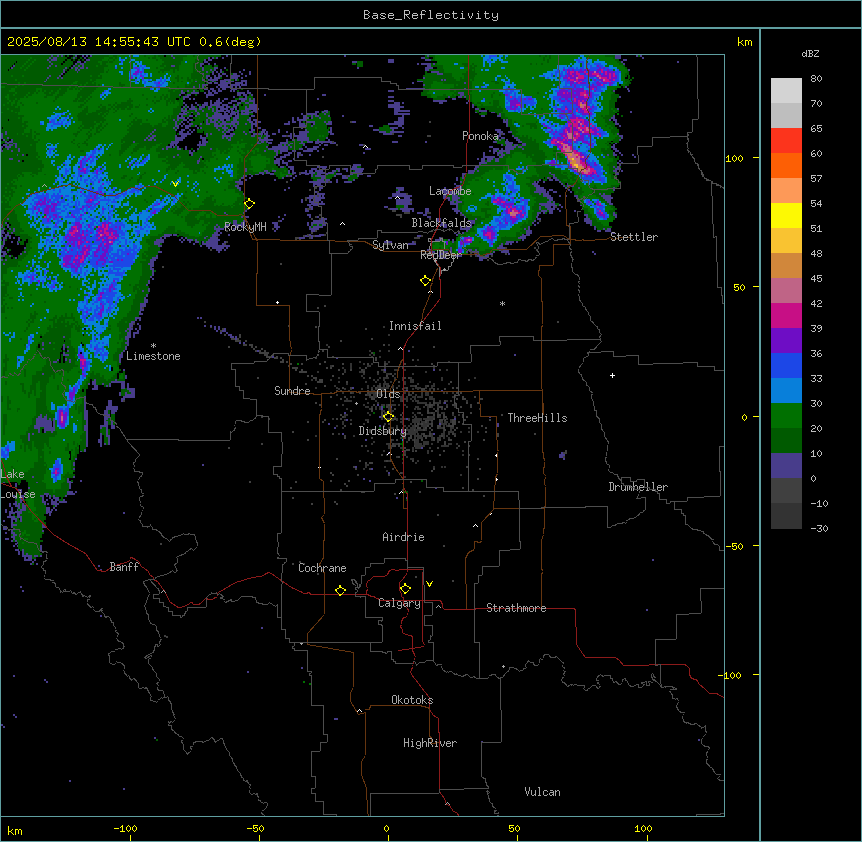
Task: Click the green 30 dBZ legend swatch
Action: [786, 416]
